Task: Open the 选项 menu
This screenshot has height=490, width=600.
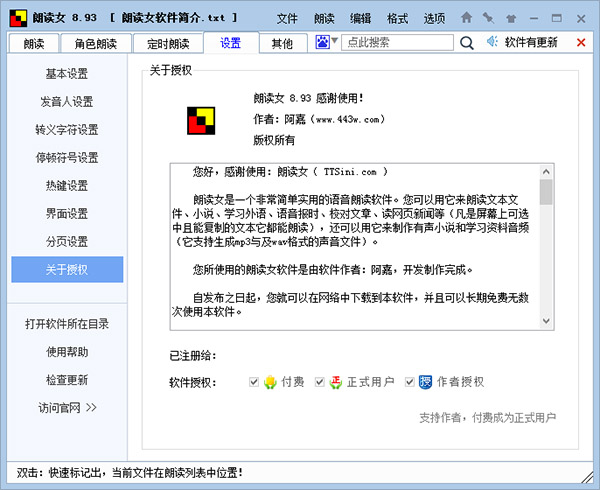Action: pyautogui.click(x=434, y=18)
